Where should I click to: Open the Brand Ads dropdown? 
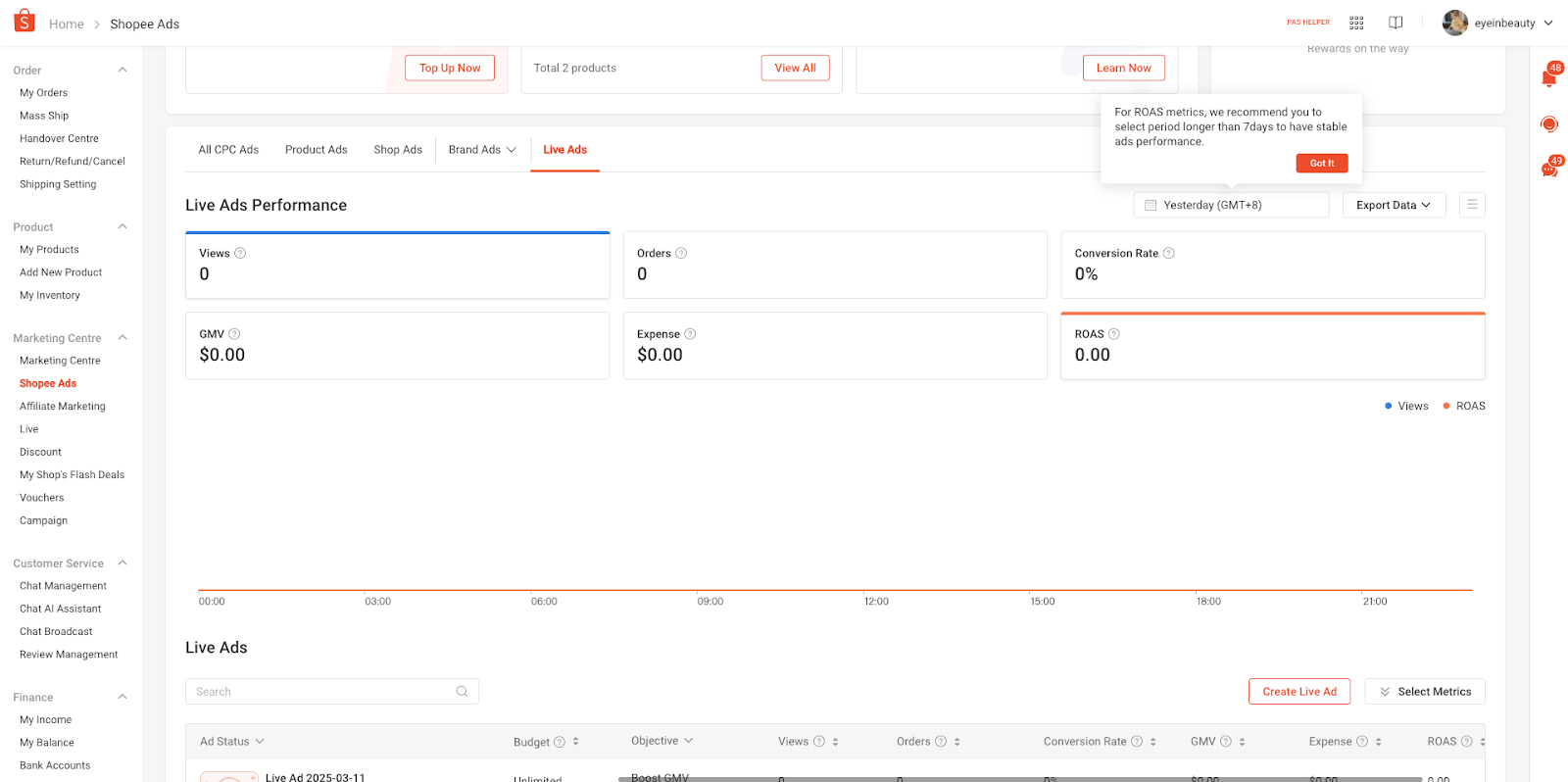(x=482, y=150)
